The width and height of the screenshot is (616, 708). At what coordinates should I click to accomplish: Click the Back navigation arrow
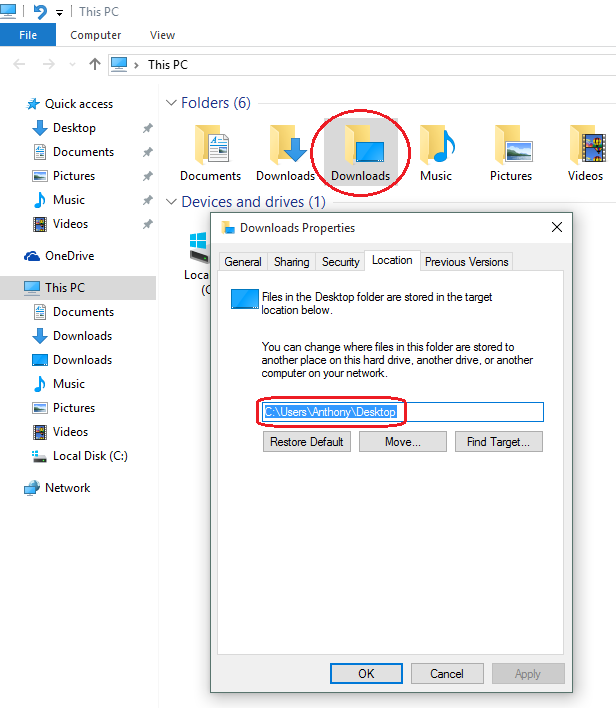pyautogui.click(x=19, y=65)
